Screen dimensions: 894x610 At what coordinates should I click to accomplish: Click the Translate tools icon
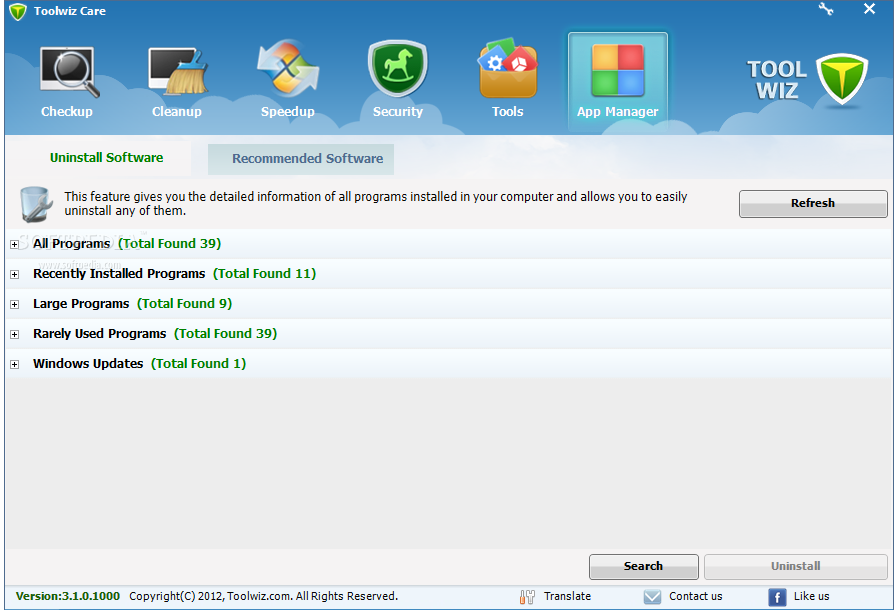527,597
